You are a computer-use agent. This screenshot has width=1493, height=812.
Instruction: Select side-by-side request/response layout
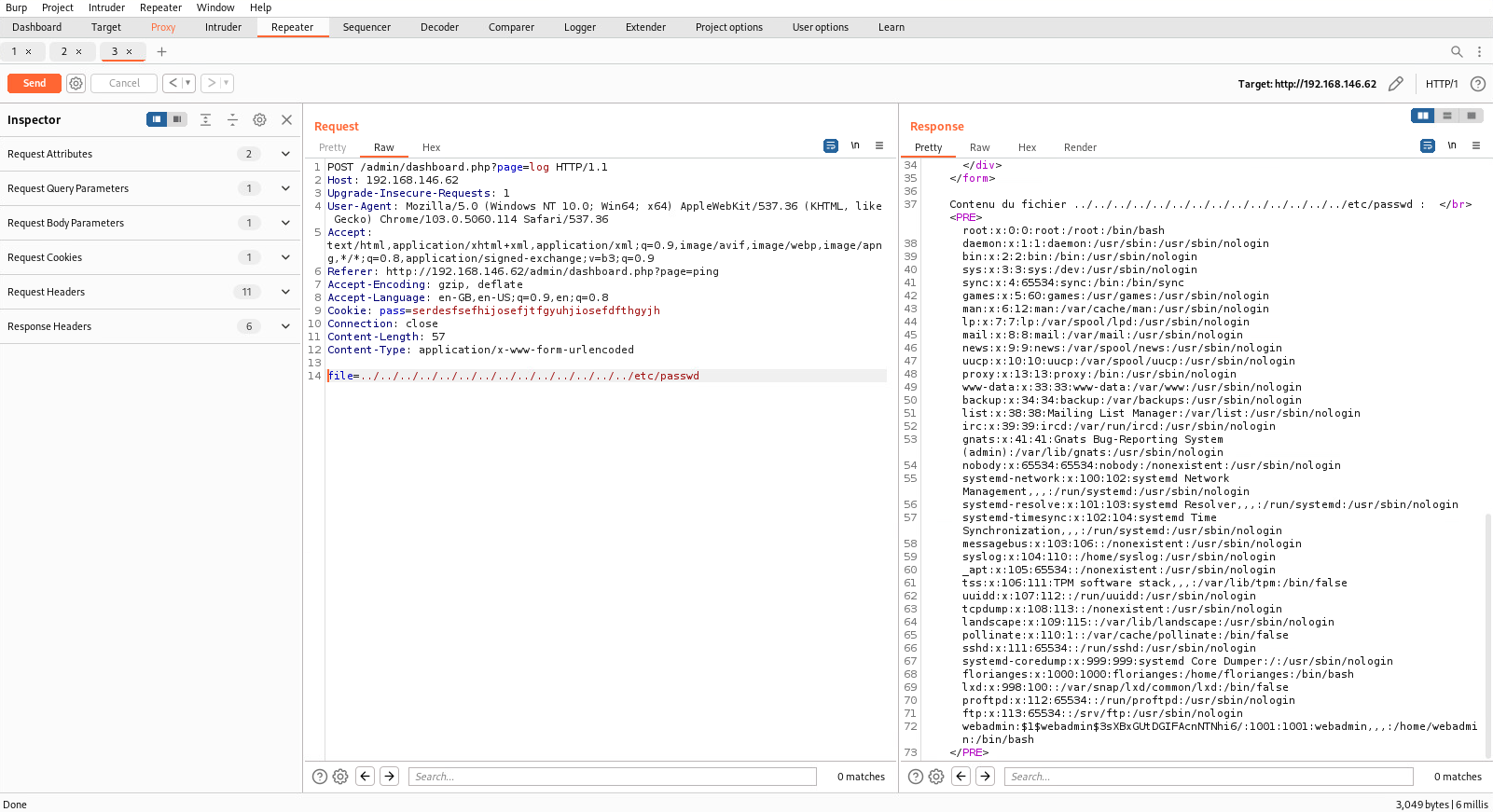point(1423,116)
